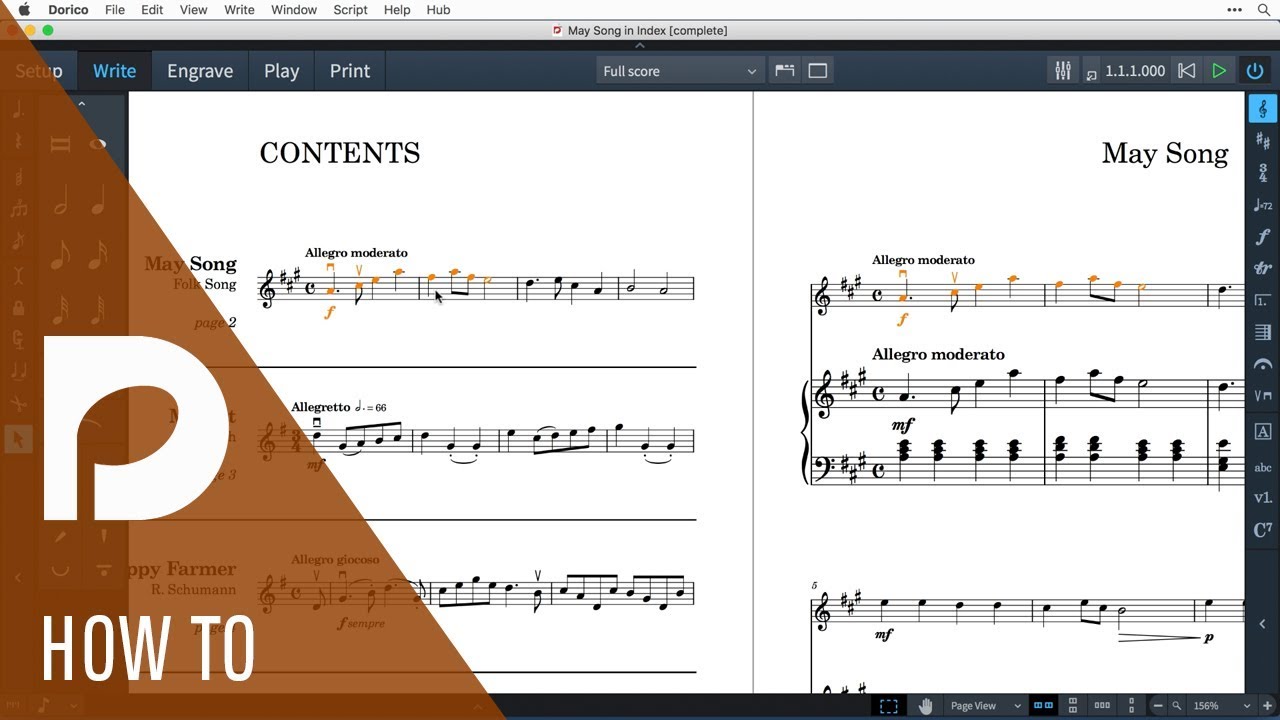Open the View menu
The image size is (1280, 720).
(x=193, y=10)
